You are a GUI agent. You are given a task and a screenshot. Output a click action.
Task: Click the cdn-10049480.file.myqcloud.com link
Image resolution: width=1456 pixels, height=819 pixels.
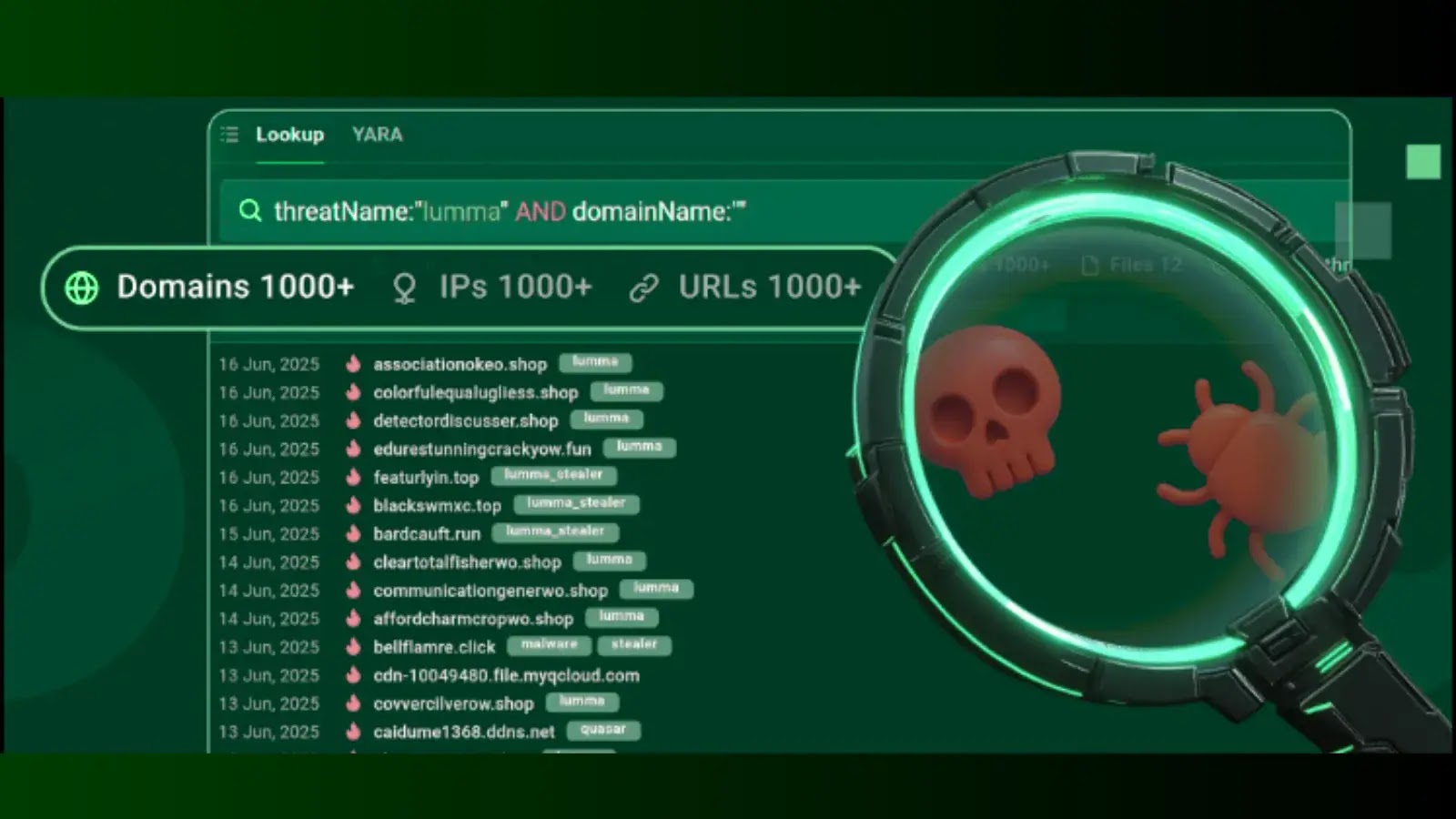[506, 675]
